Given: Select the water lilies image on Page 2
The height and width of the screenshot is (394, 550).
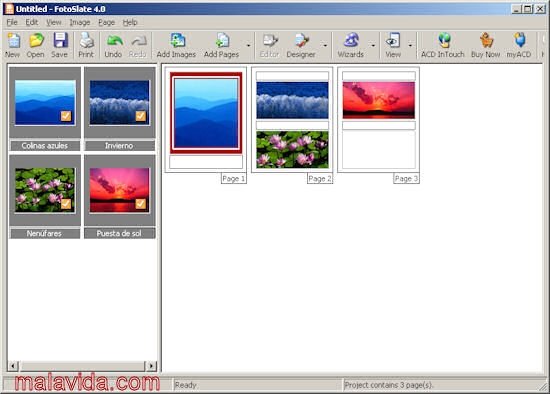Looking at the screenshot, I should pos(292,149).
